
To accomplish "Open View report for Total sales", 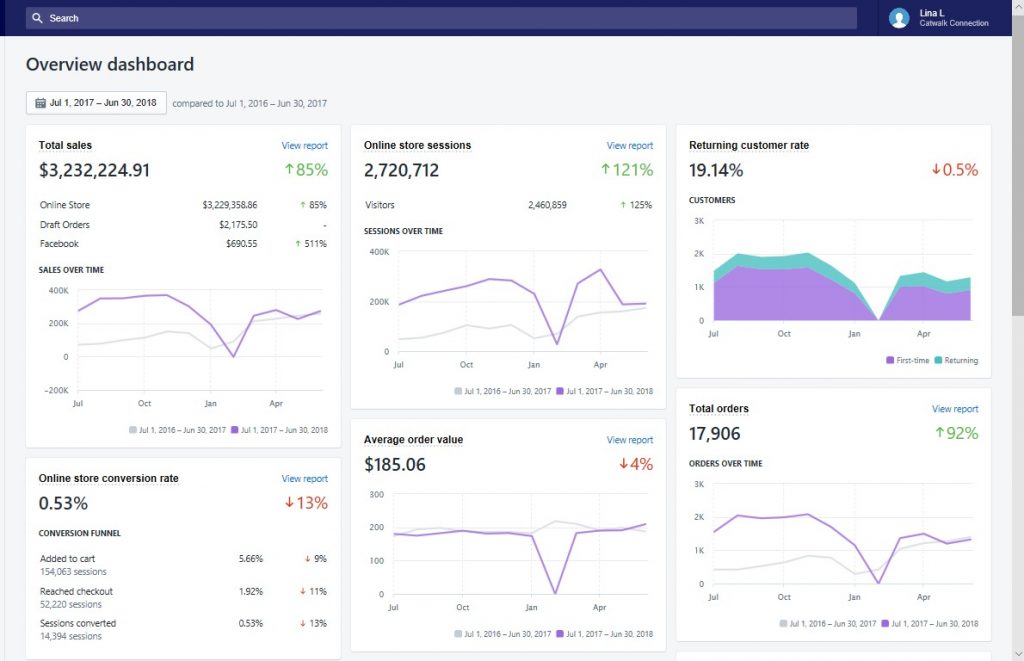I will [304, 146].
